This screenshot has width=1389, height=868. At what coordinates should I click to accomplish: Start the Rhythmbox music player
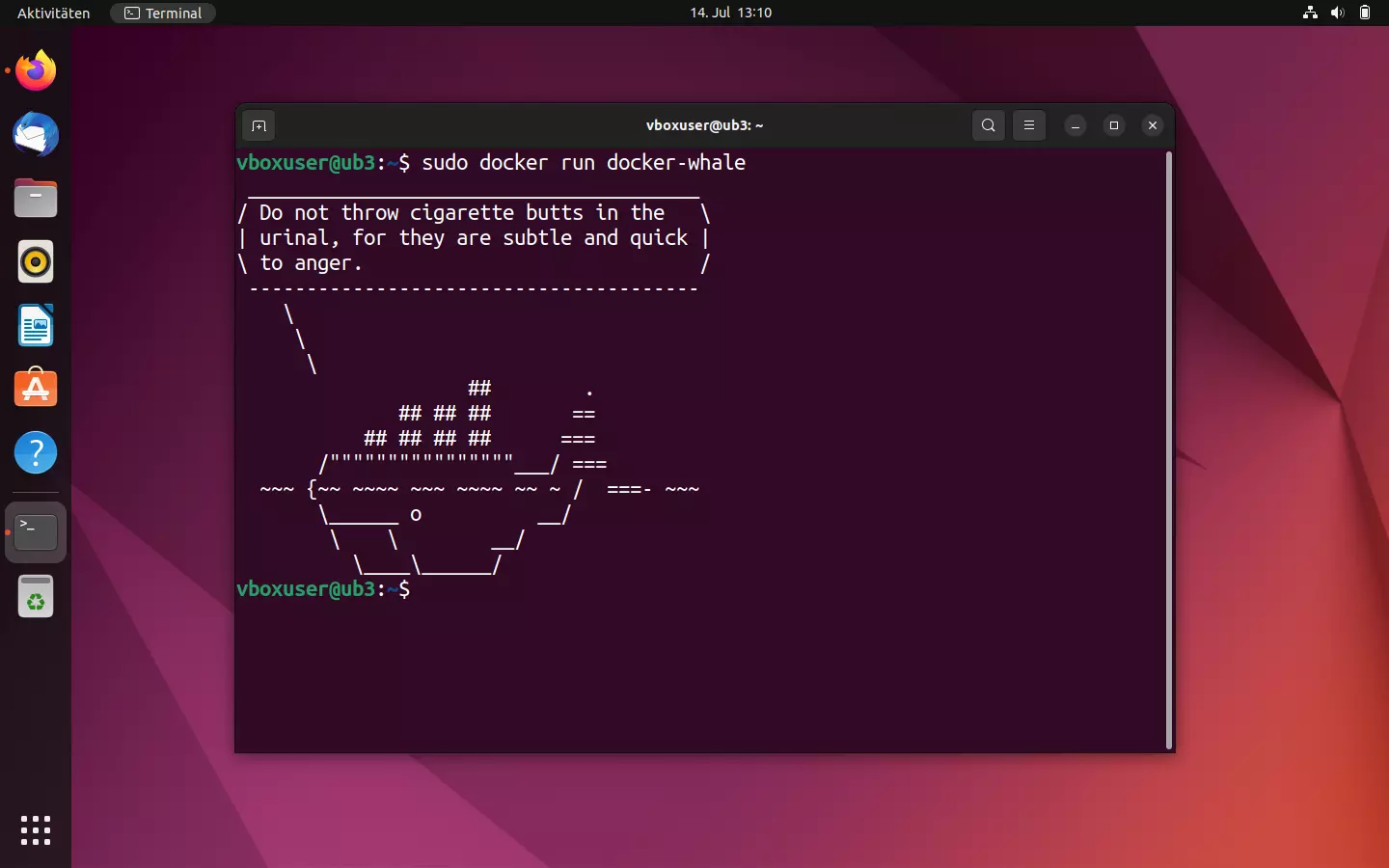click(x=35, y=261)
